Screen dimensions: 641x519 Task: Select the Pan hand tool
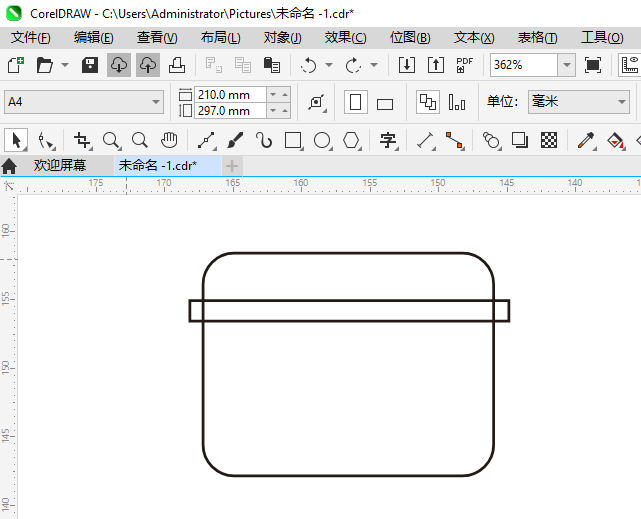[169, 140]
